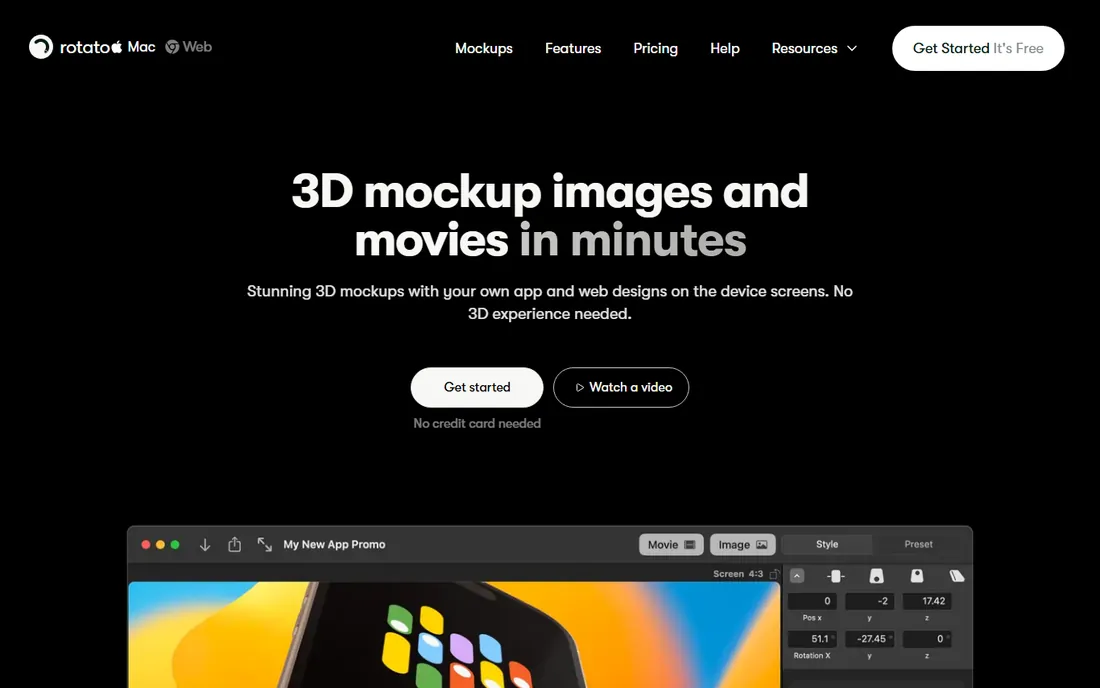Toggle the screen aspect lock icon near 4:3

point(774,574)
